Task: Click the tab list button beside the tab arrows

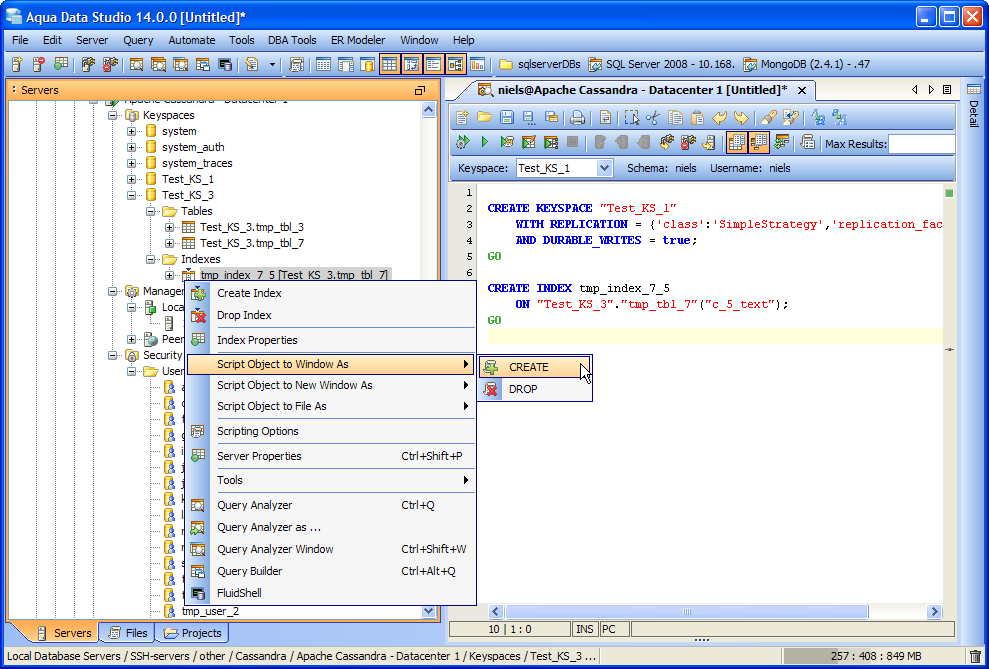Action: pyautogui.click(x=947, y=90)
